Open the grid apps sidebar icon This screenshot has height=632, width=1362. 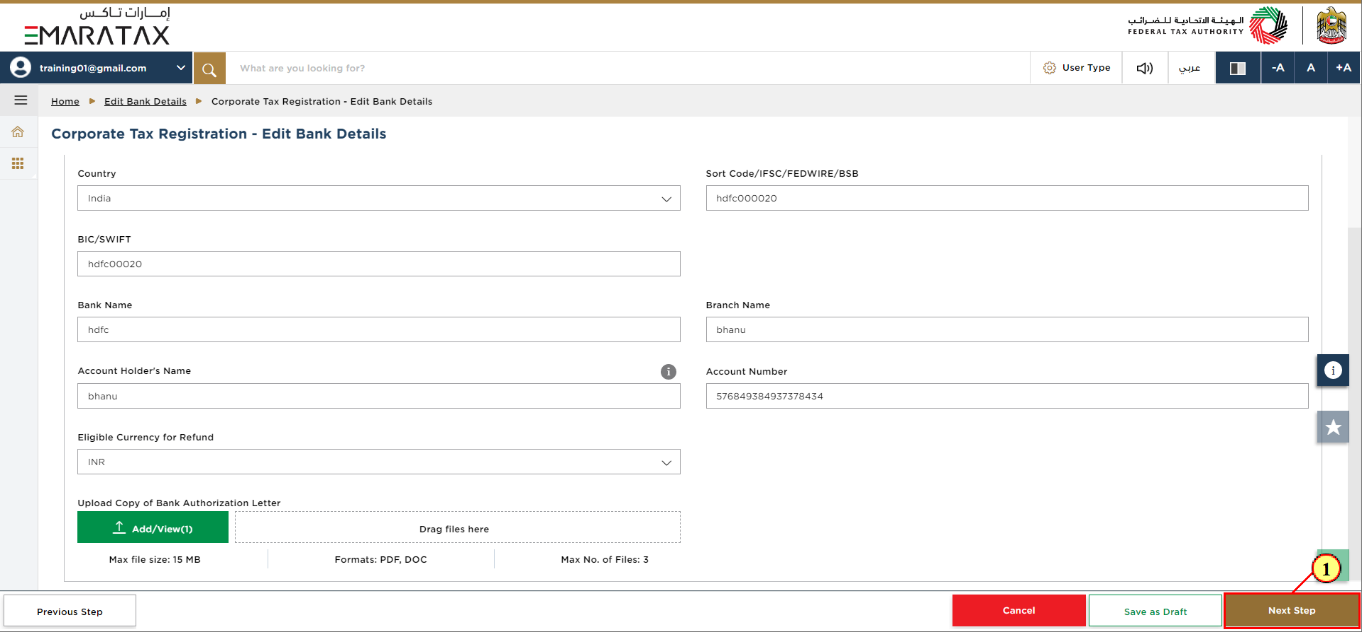tap(17, 163)
